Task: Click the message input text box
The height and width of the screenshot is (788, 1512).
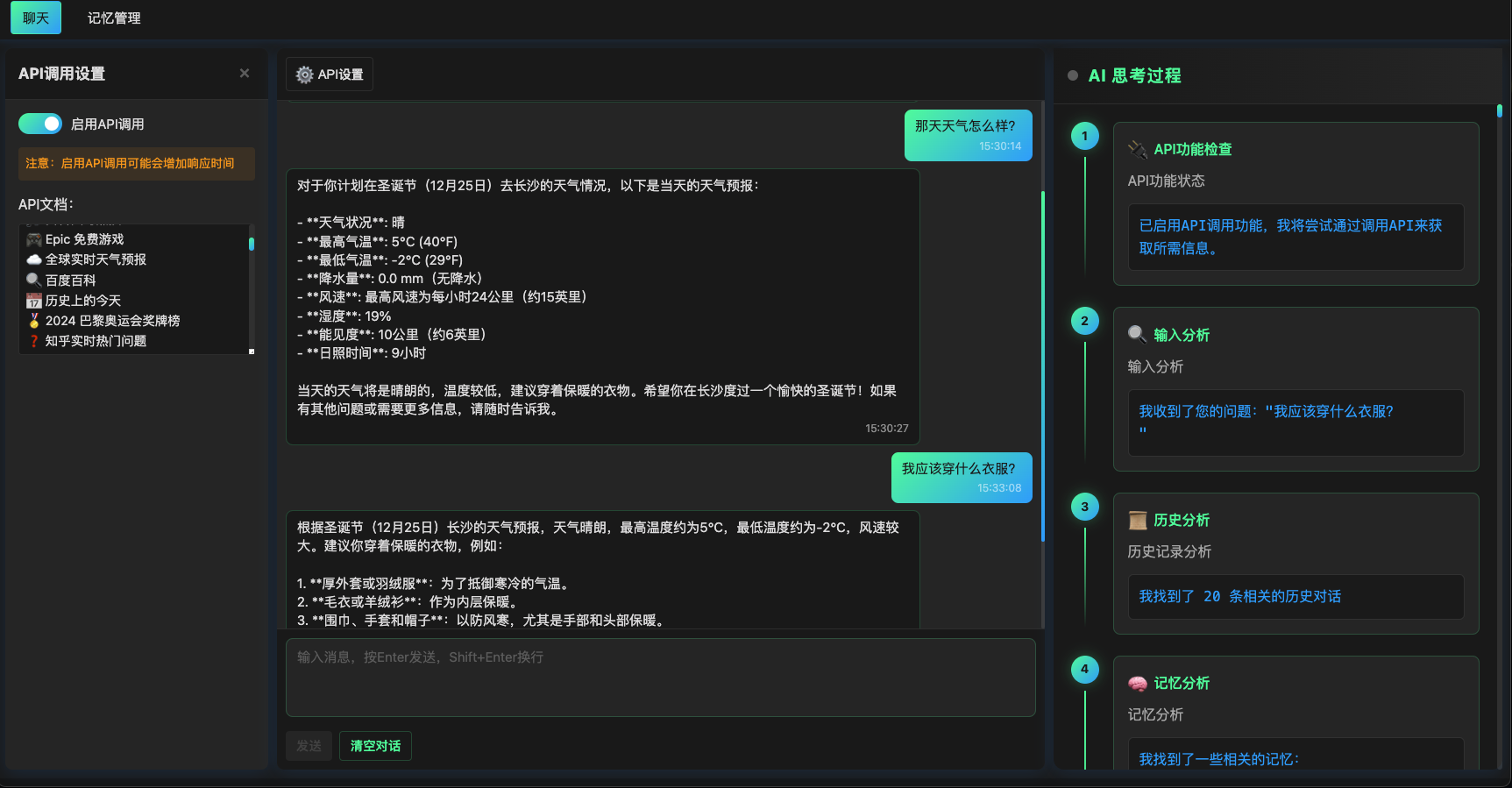Action: coord(660,677)
